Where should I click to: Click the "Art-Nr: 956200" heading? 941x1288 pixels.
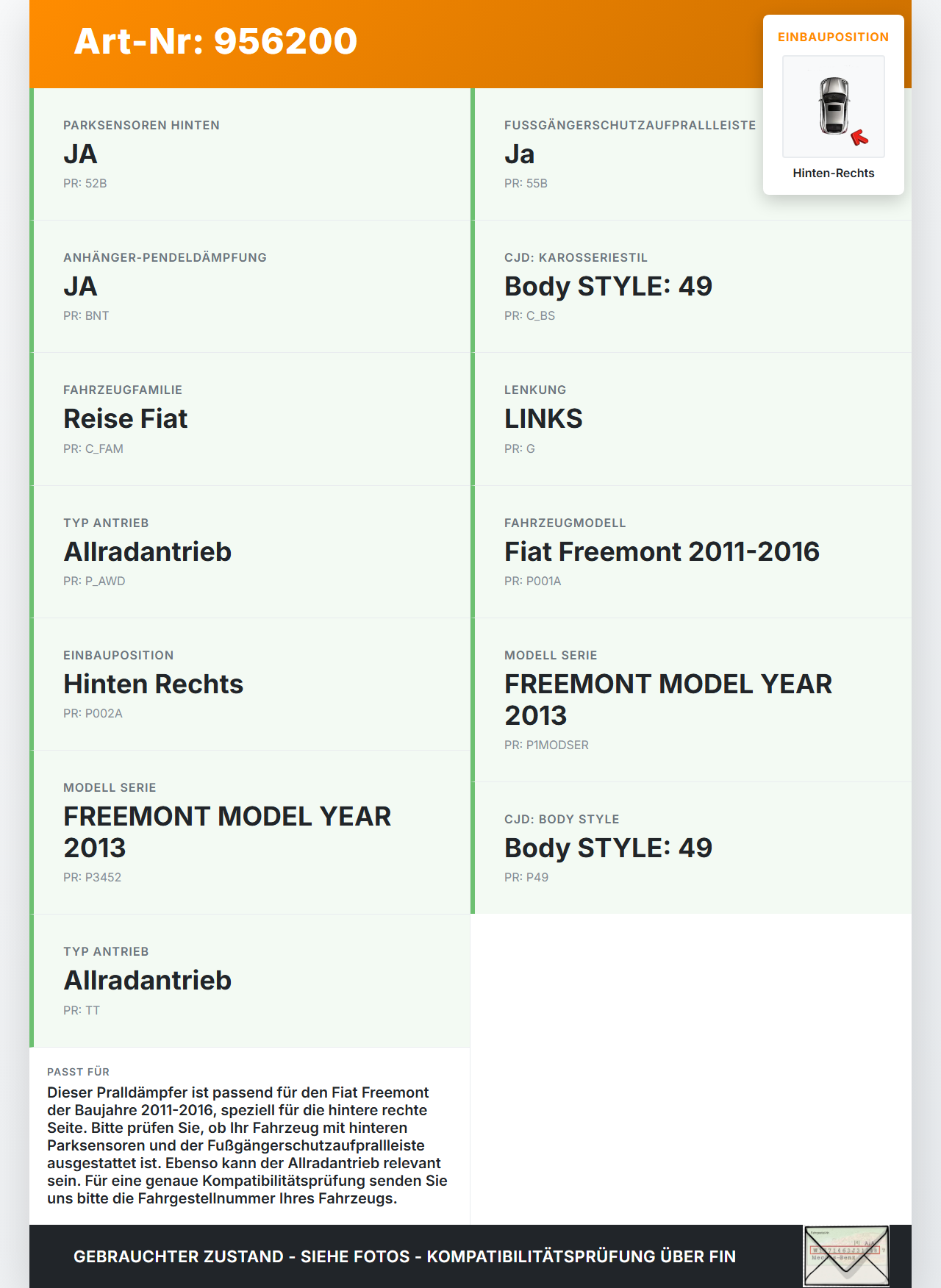[215, 41]
